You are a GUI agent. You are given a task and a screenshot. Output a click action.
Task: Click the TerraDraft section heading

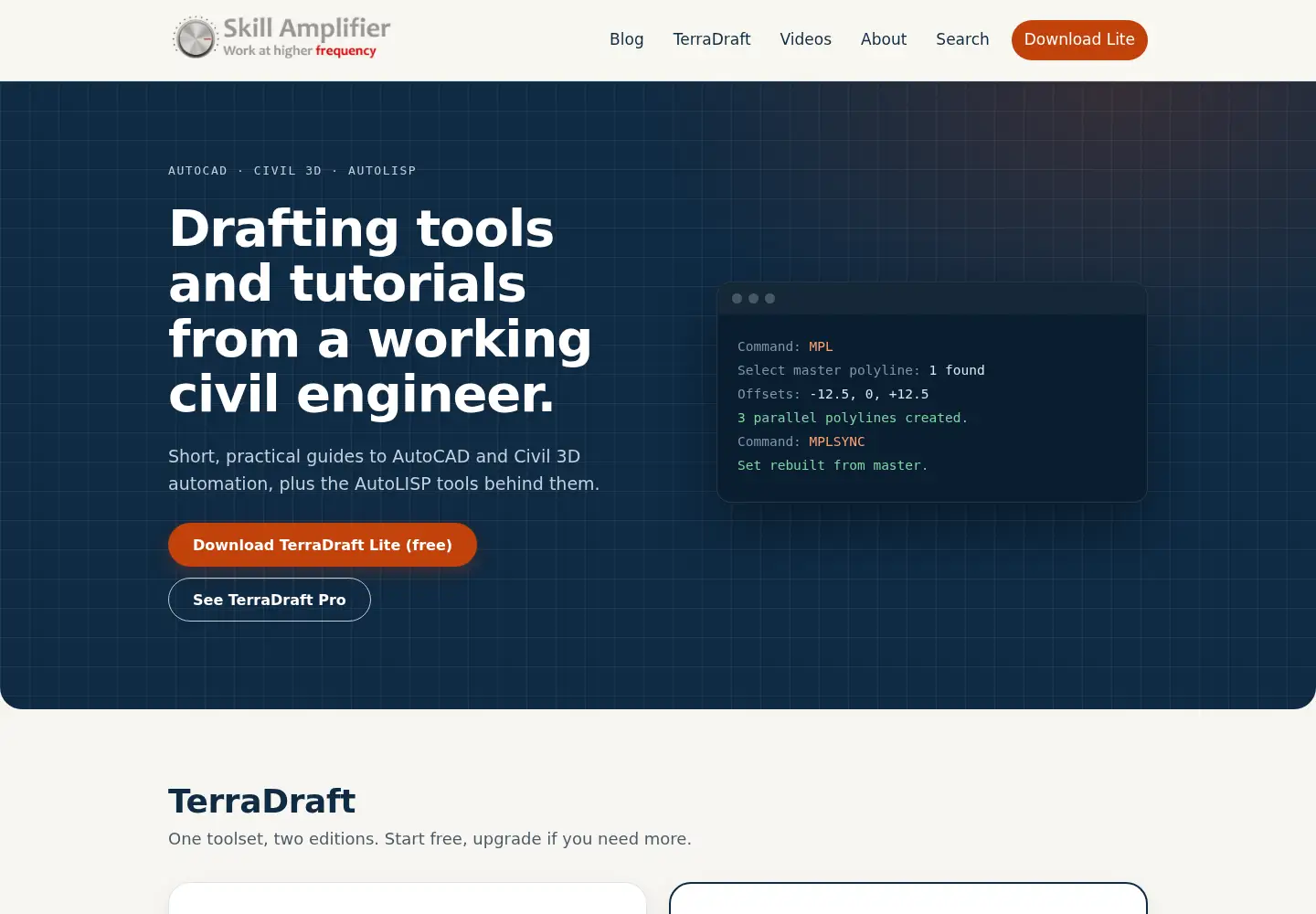[x=262, y=801]
